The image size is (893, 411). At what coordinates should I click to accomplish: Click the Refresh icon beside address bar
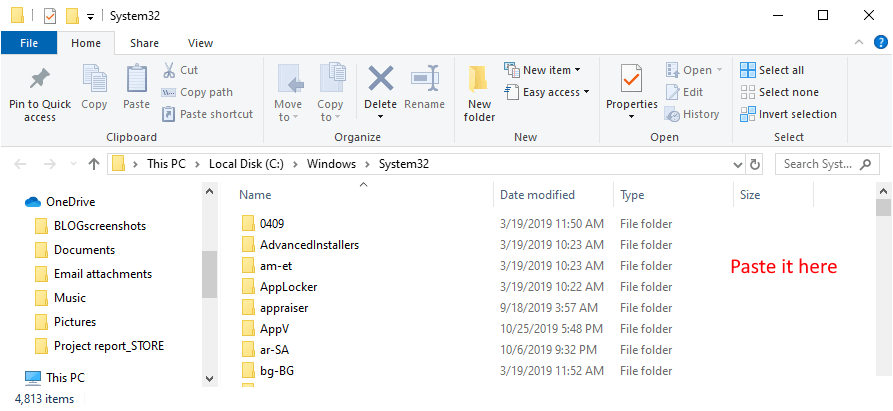755,165
